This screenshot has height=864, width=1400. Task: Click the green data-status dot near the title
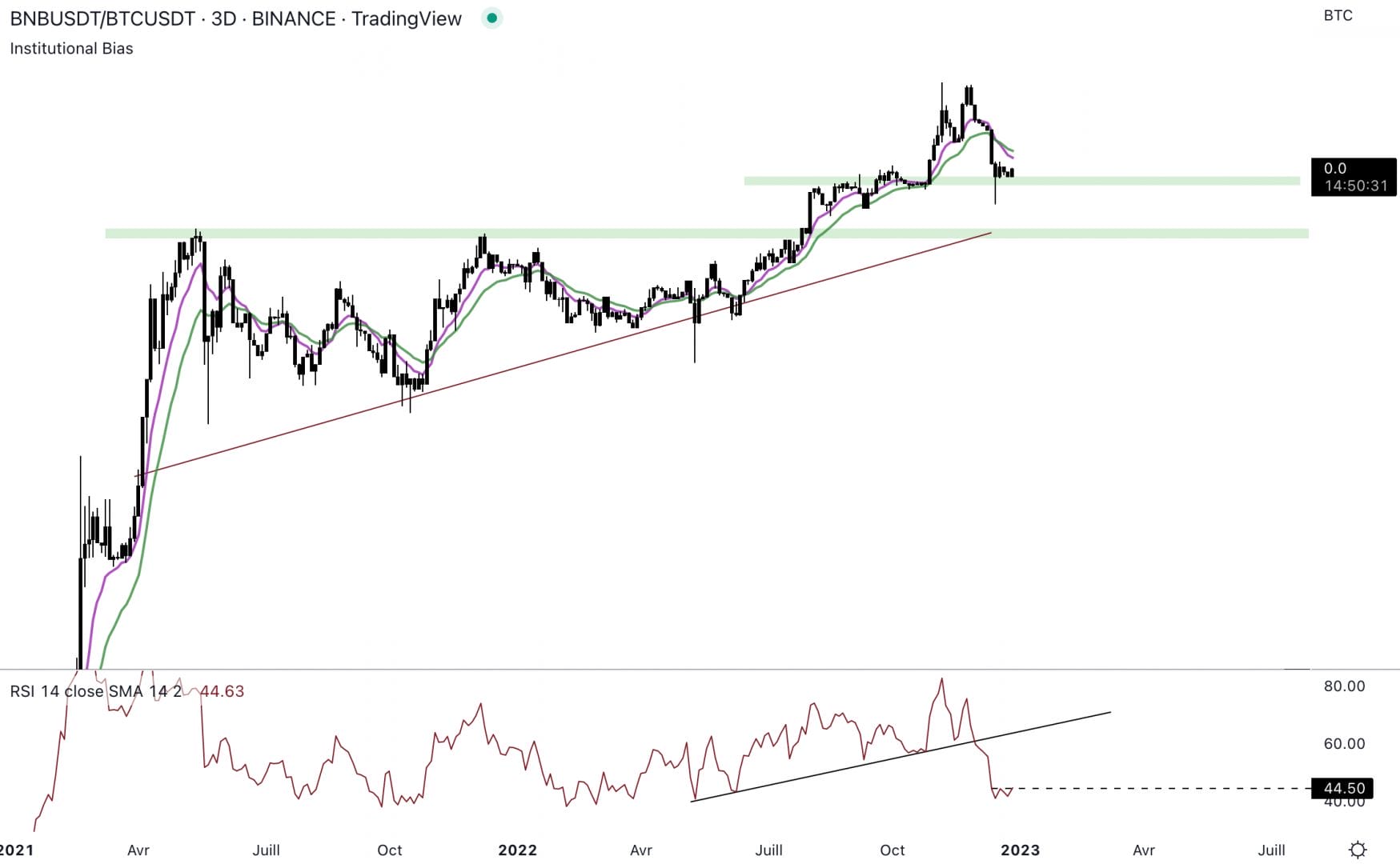coord(491,18)
